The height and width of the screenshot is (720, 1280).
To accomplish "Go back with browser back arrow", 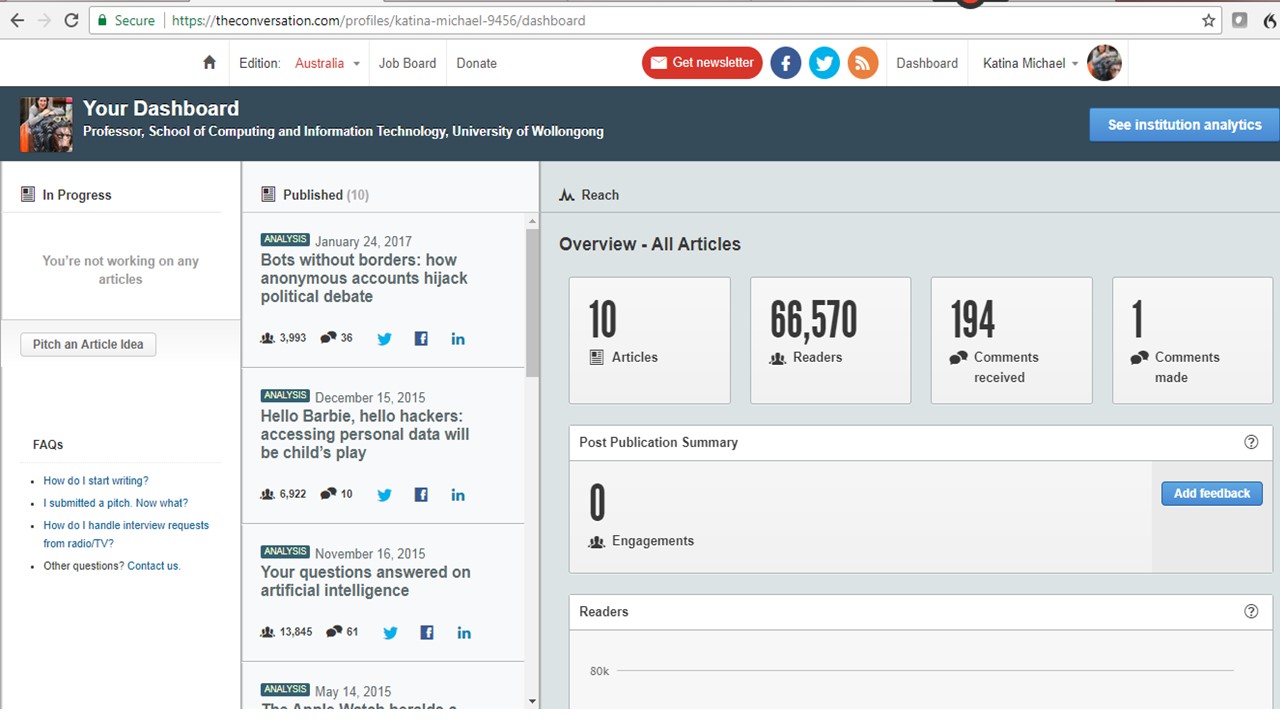I will click(x=17, y=20).
